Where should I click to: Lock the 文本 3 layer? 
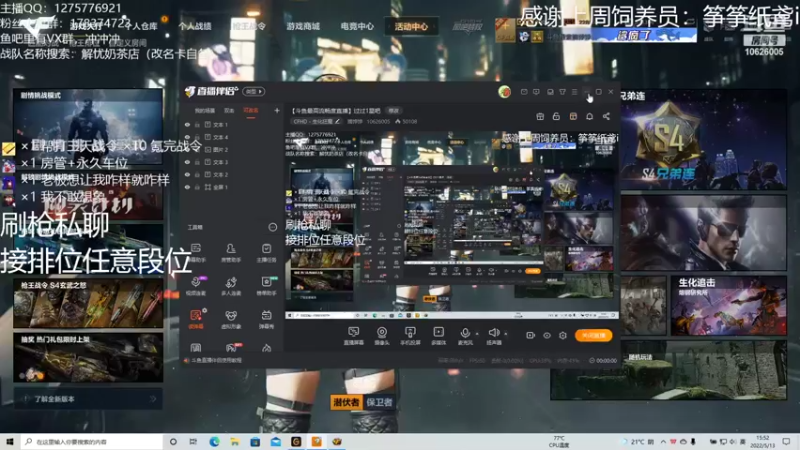197,162
